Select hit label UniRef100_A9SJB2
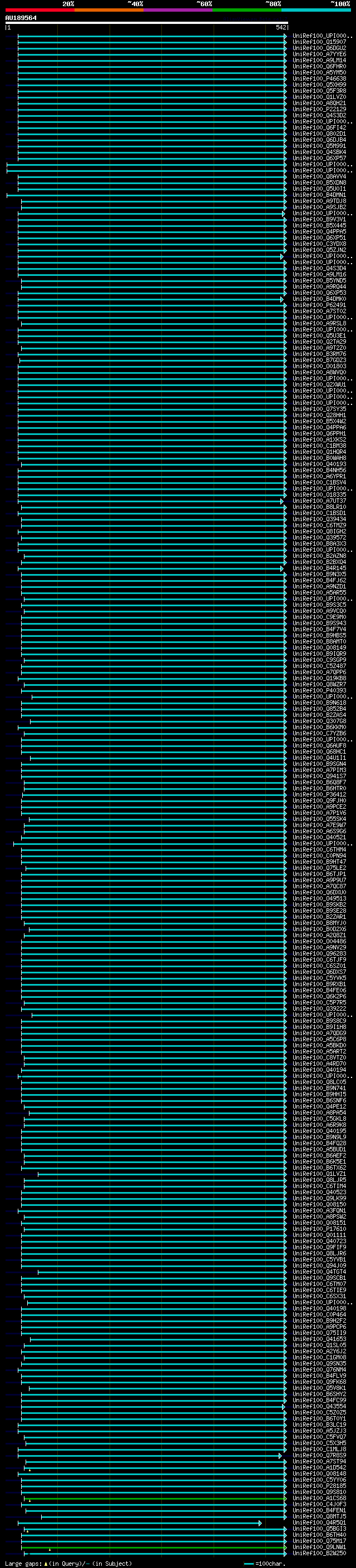This screenshot has height=1568, width=356. [319, 207]
